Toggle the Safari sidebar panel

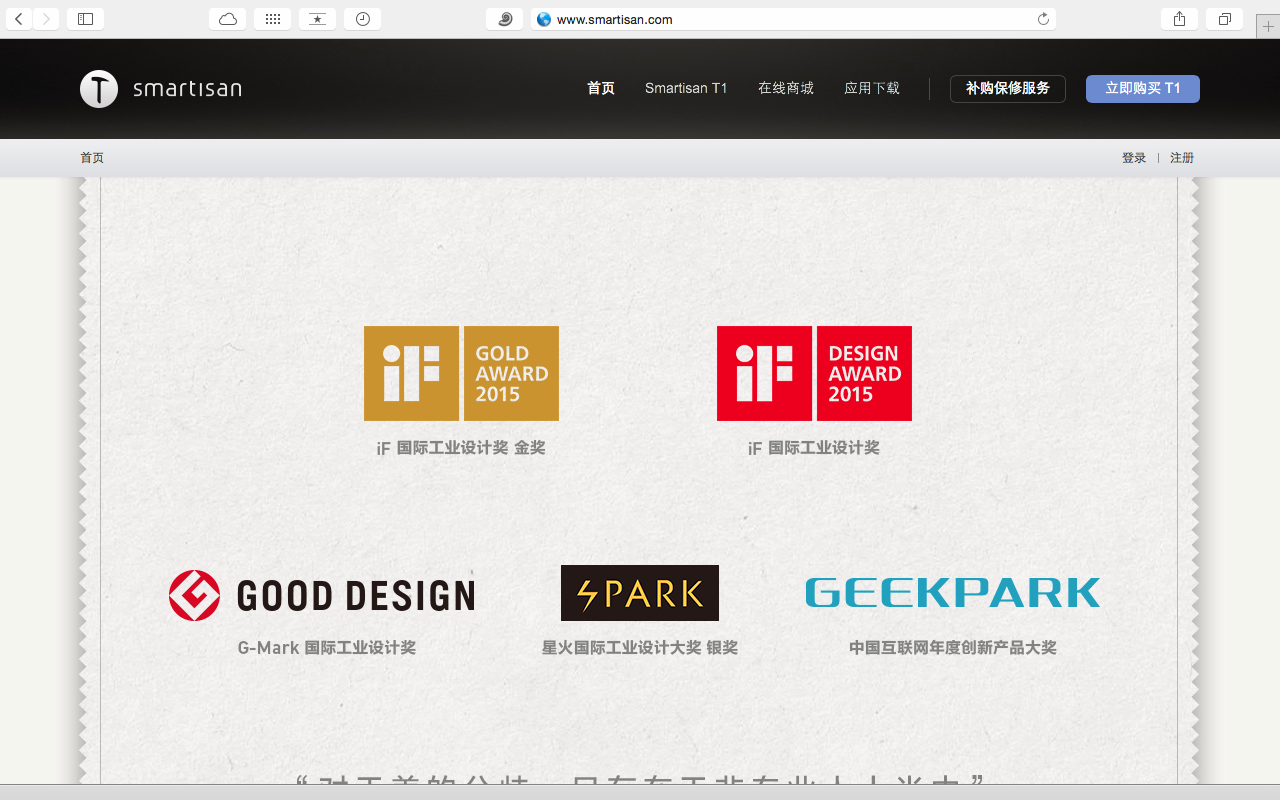coord(85,19)
